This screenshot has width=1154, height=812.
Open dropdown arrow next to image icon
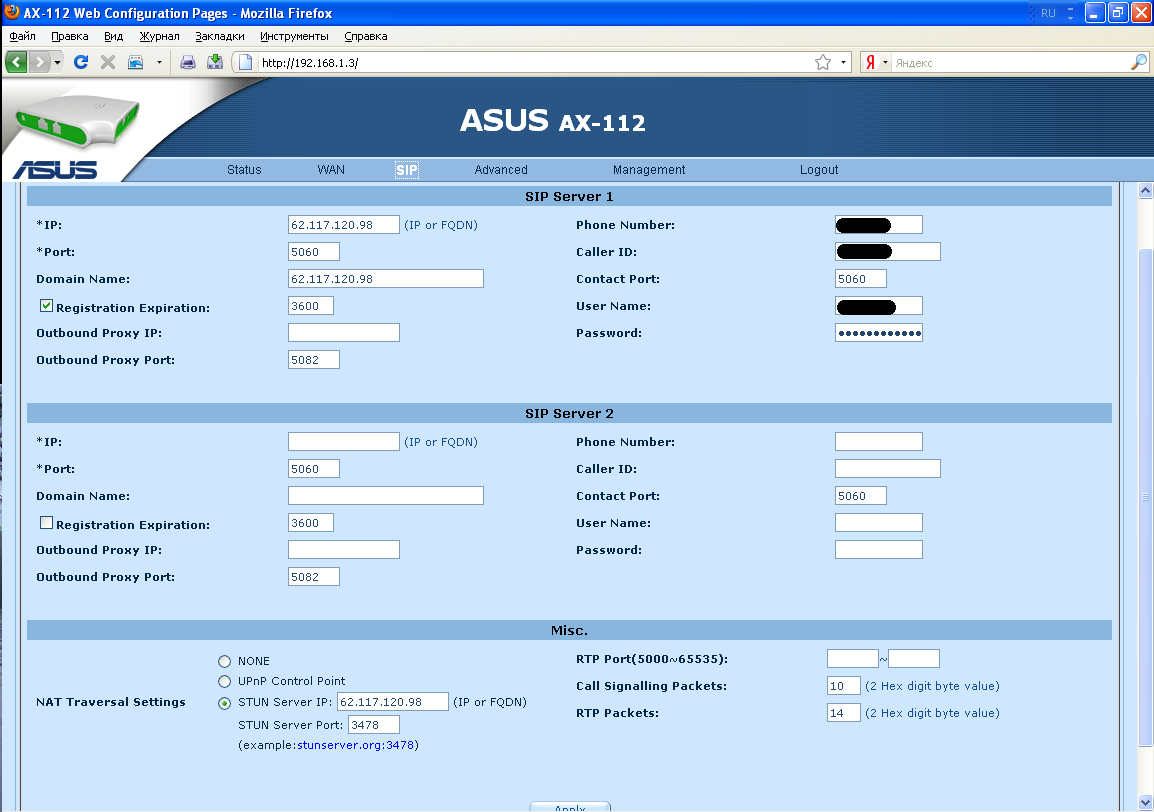tap(159, 63)
